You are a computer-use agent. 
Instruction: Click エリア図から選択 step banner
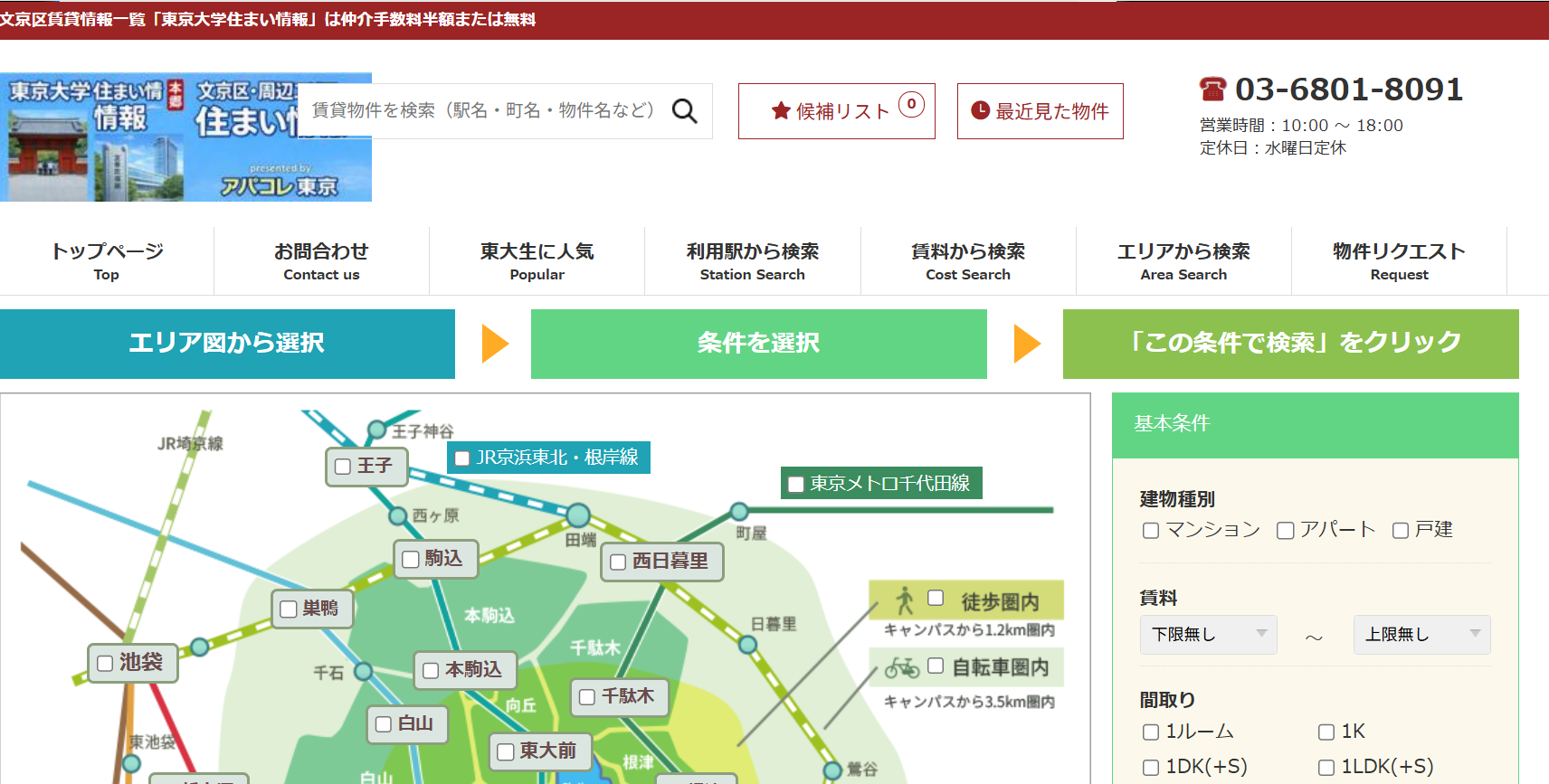pos(227,344)
